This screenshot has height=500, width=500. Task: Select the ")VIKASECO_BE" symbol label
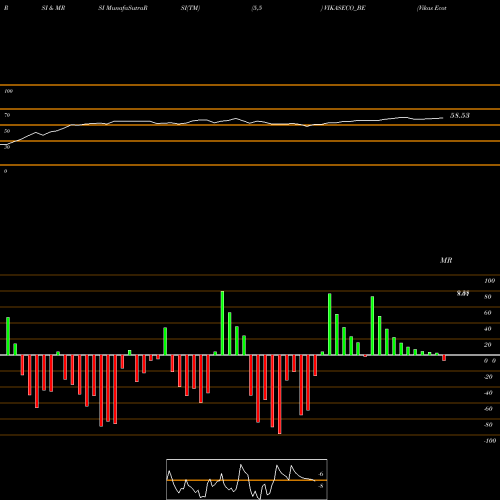pos(343,8)
